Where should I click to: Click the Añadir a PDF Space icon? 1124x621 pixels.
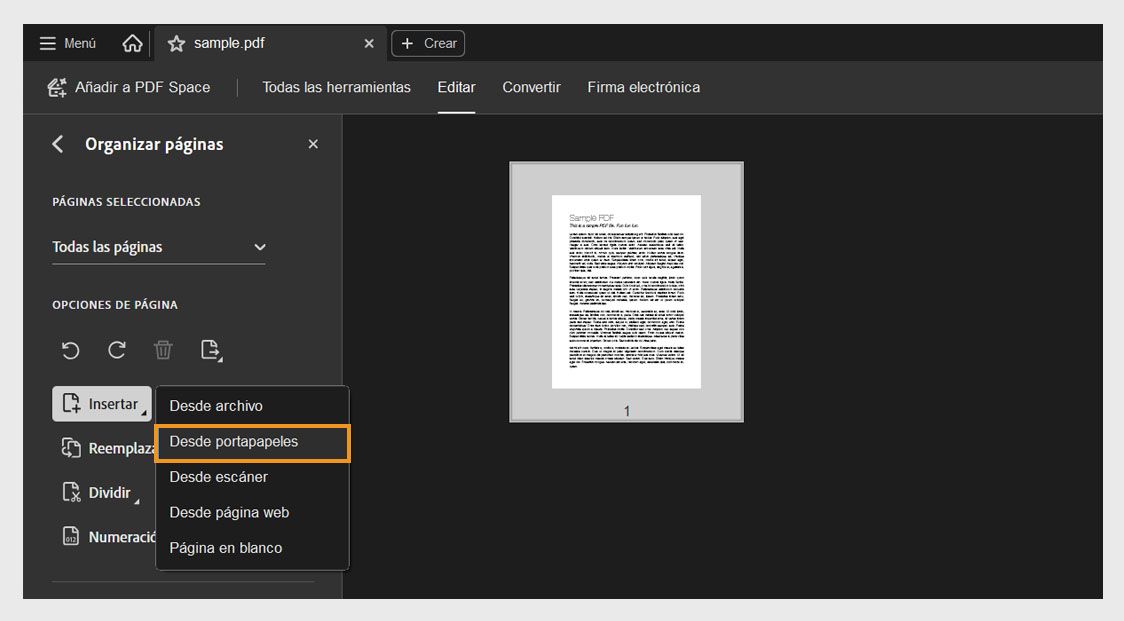pos(58,87)
